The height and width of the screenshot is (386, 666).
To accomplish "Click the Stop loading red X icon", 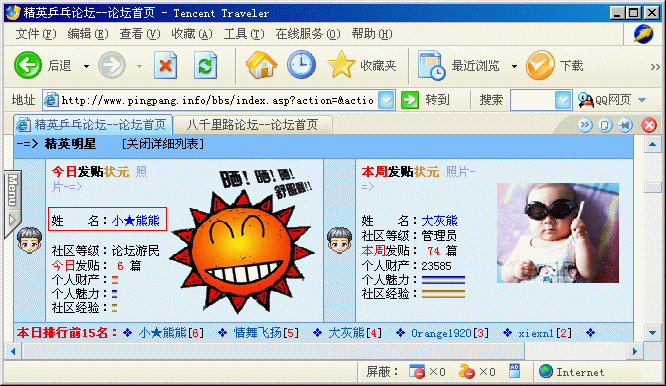I will pos(165,65).
